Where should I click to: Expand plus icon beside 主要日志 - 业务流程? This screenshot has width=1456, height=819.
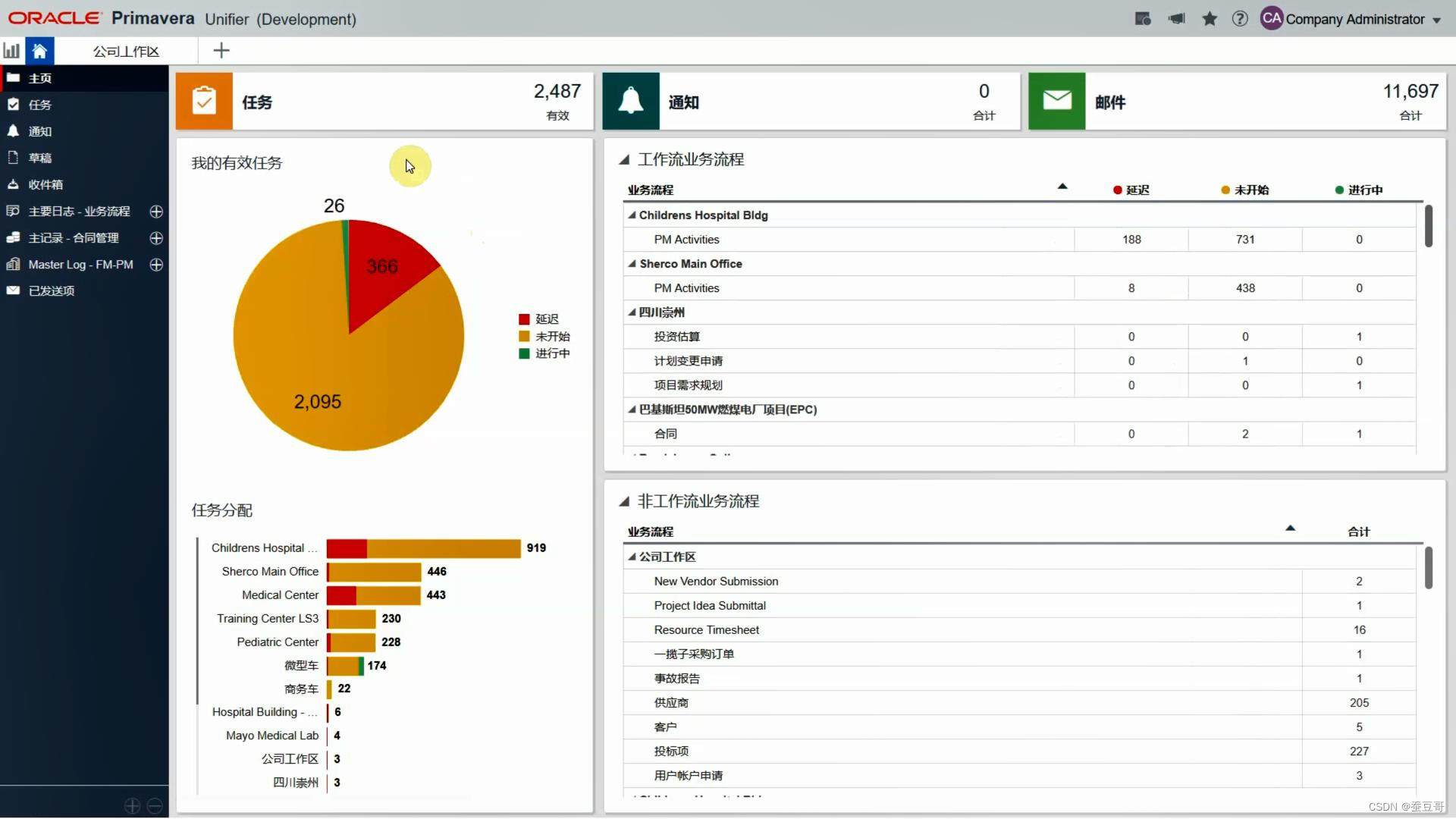pyautogui.click(x=156, y=212)
